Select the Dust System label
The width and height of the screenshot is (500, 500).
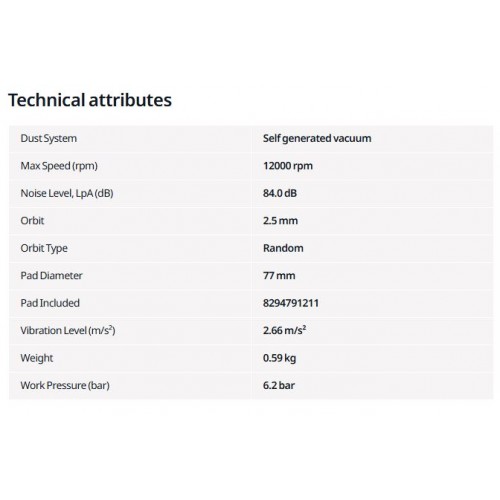coord(49,138)
